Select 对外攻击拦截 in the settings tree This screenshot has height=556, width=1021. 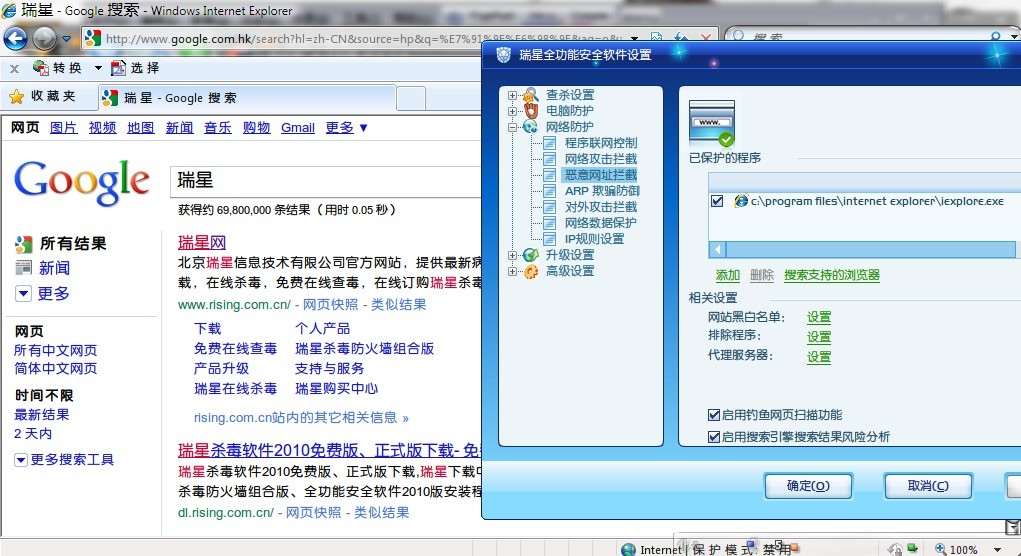[x=600, y=207]
